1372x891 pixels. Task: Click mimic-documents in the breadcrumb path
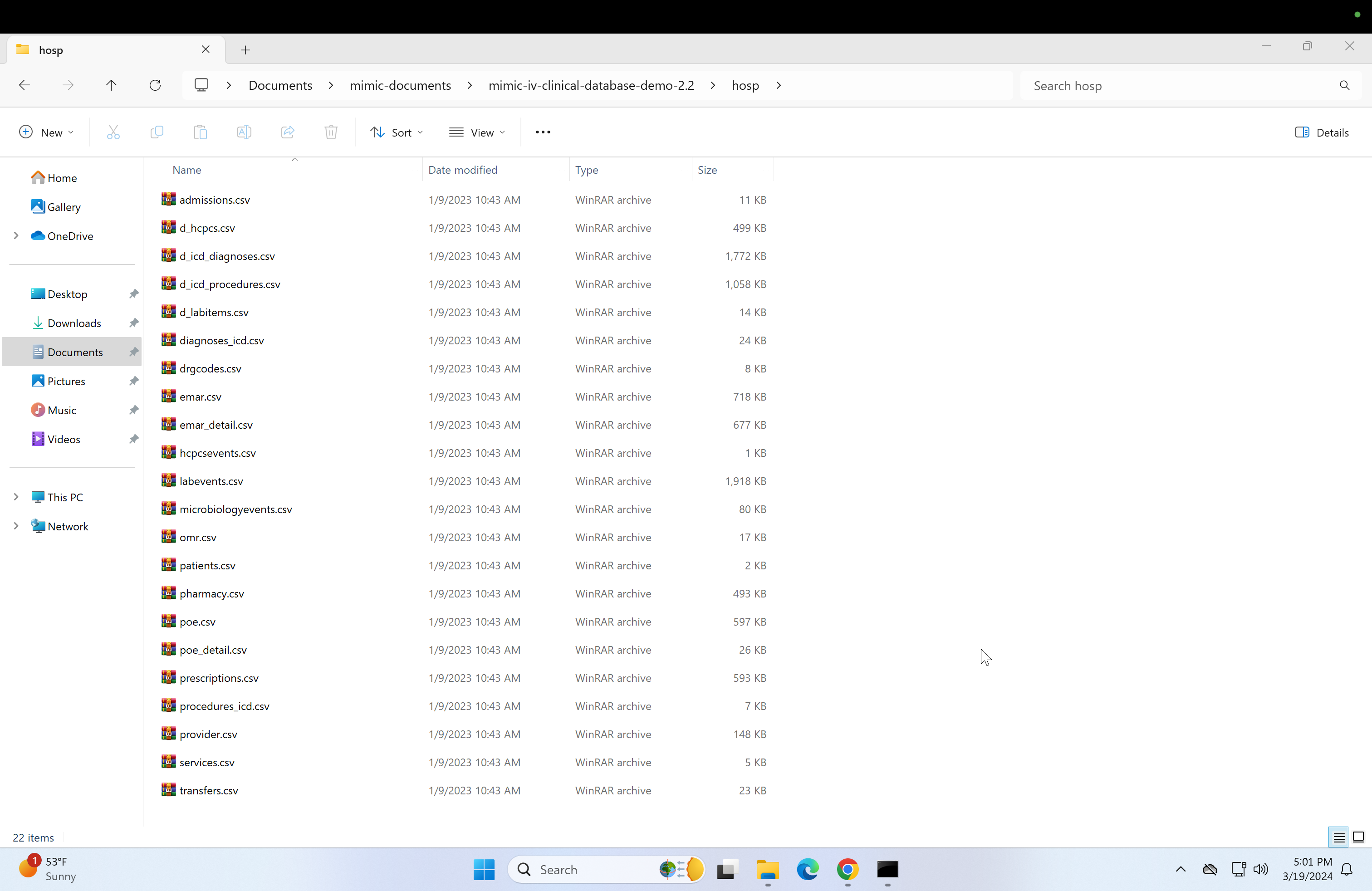tap(400, 85)
